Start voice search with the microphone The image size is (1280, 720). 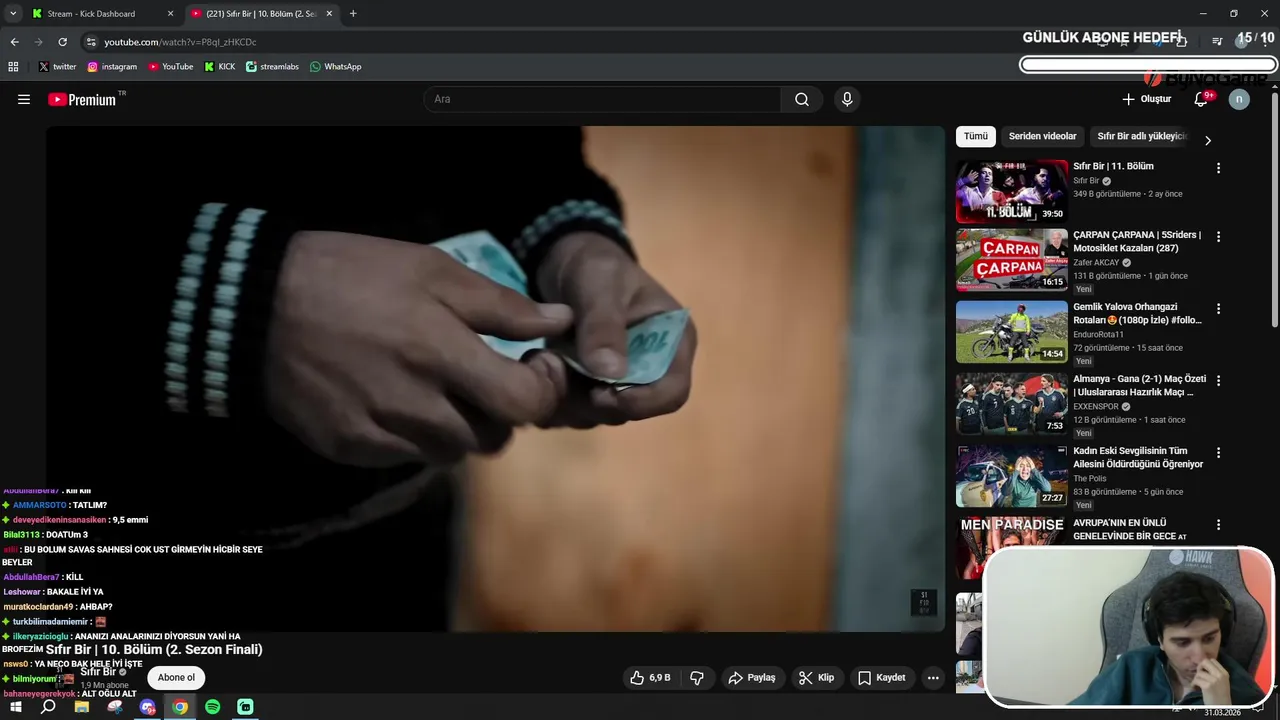click(x=847, y=99)
